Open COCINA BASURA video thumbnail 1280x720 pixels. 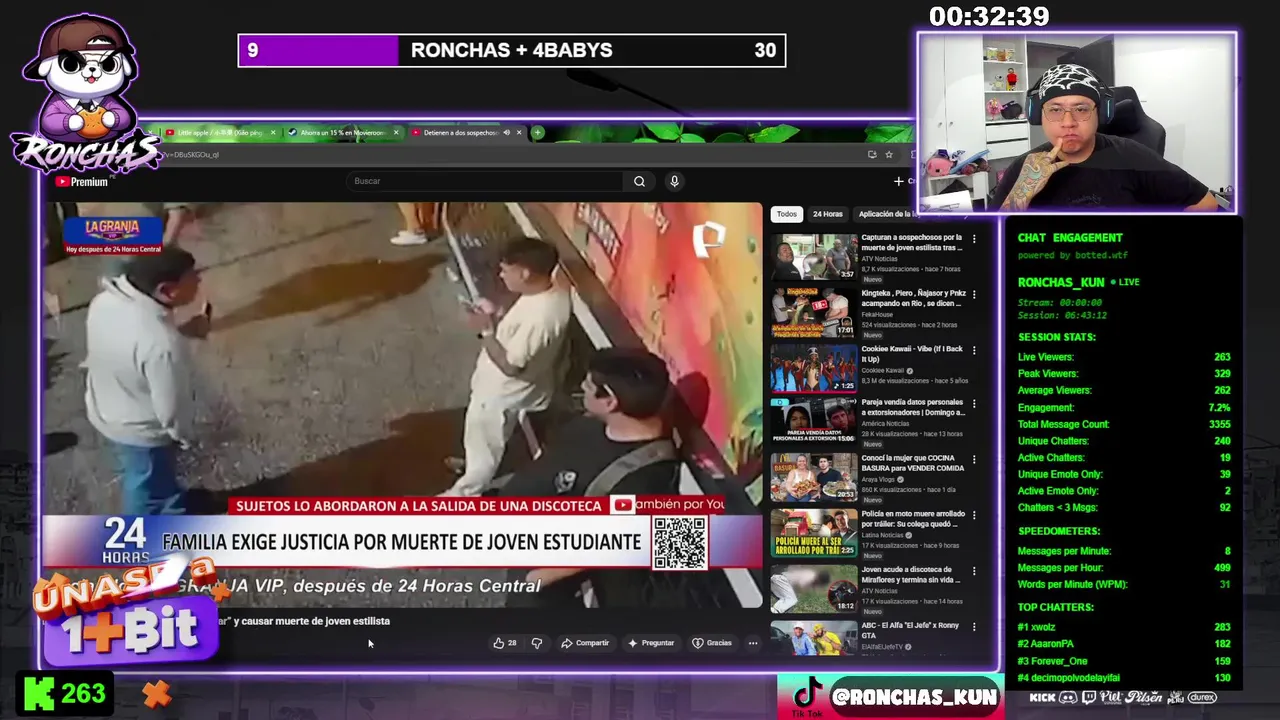[814, 477]
